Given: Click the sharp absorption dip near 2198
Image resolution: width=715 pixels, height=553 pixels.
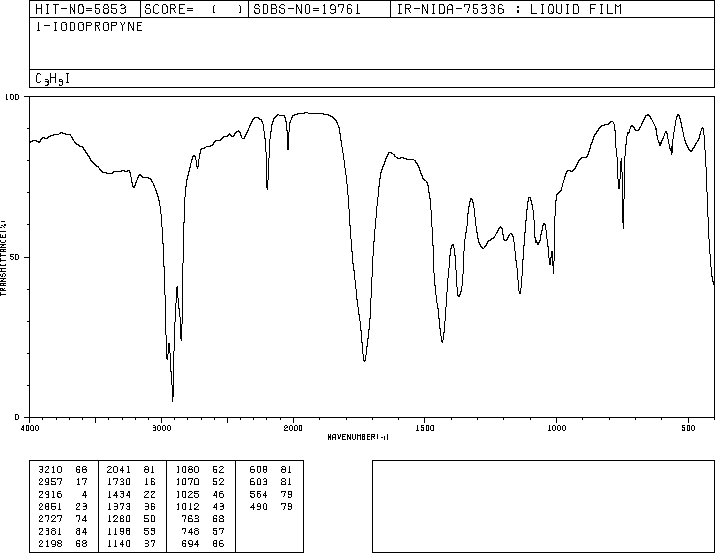Looking at the screenshot, I should coord(267,188).
